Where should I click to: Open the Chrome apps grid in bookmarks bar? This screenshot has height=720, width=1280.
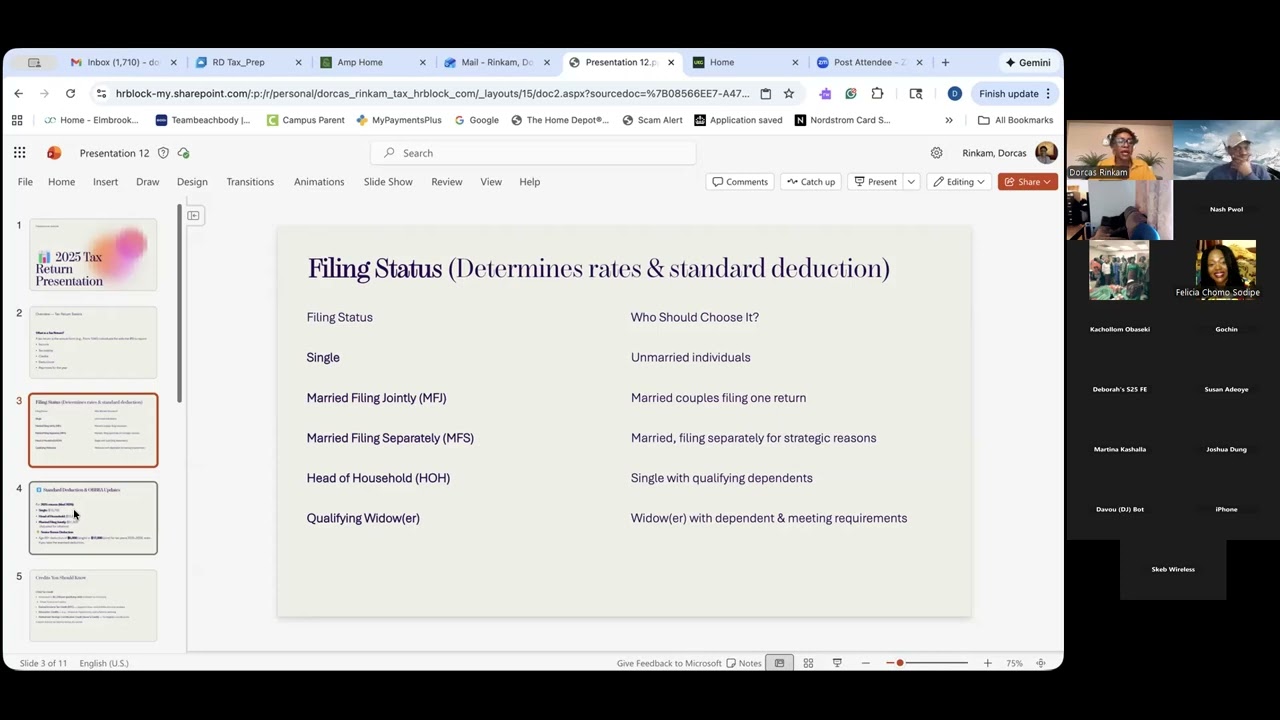click(17, 120)
